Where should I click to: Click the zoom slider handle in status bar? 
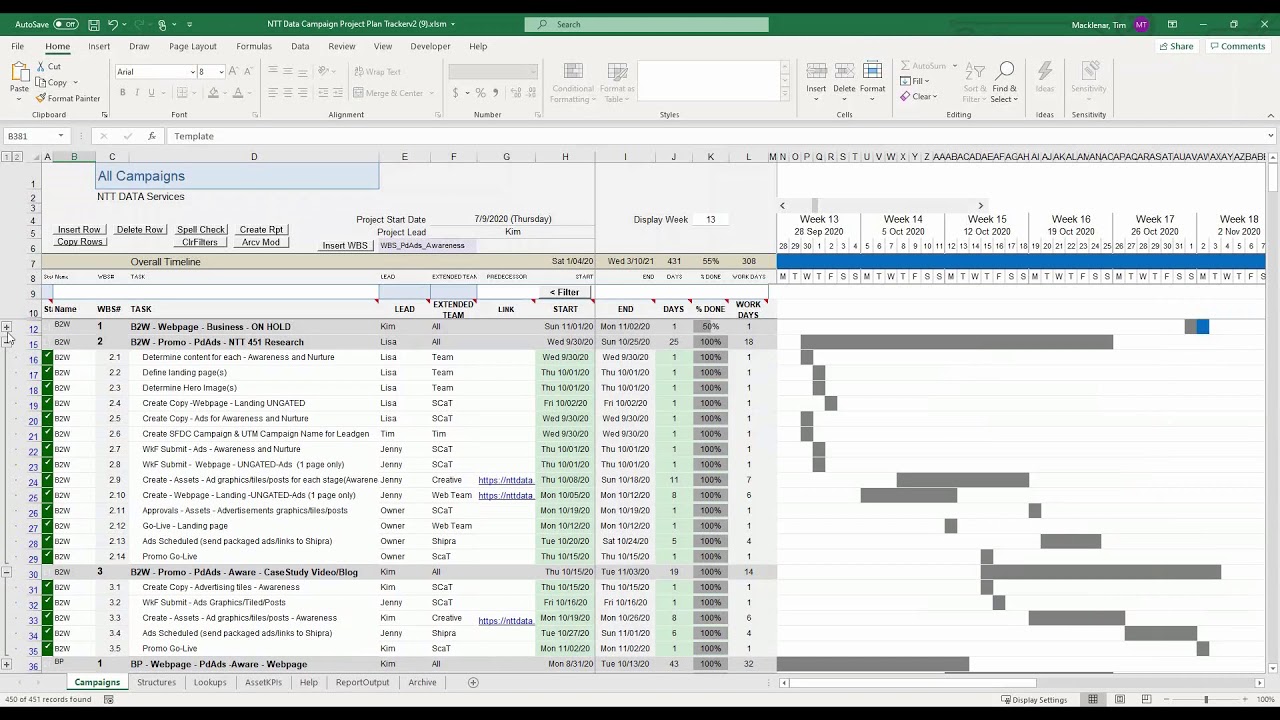click(x=1206, y=699)
